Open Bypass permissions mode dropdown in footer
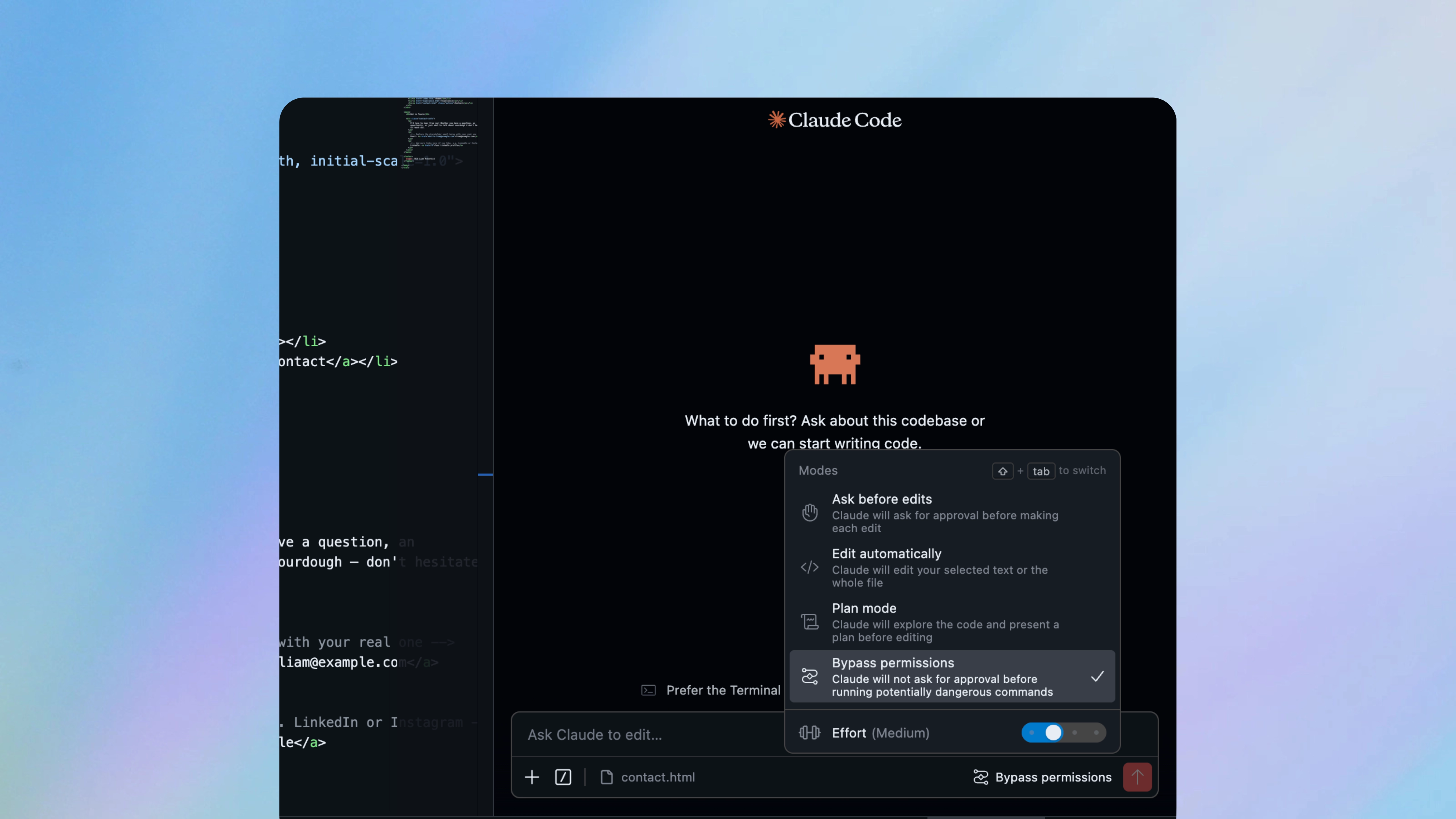Image resolution: width=1456 pixels, height=819 pixels. (x=1042, y=777)
